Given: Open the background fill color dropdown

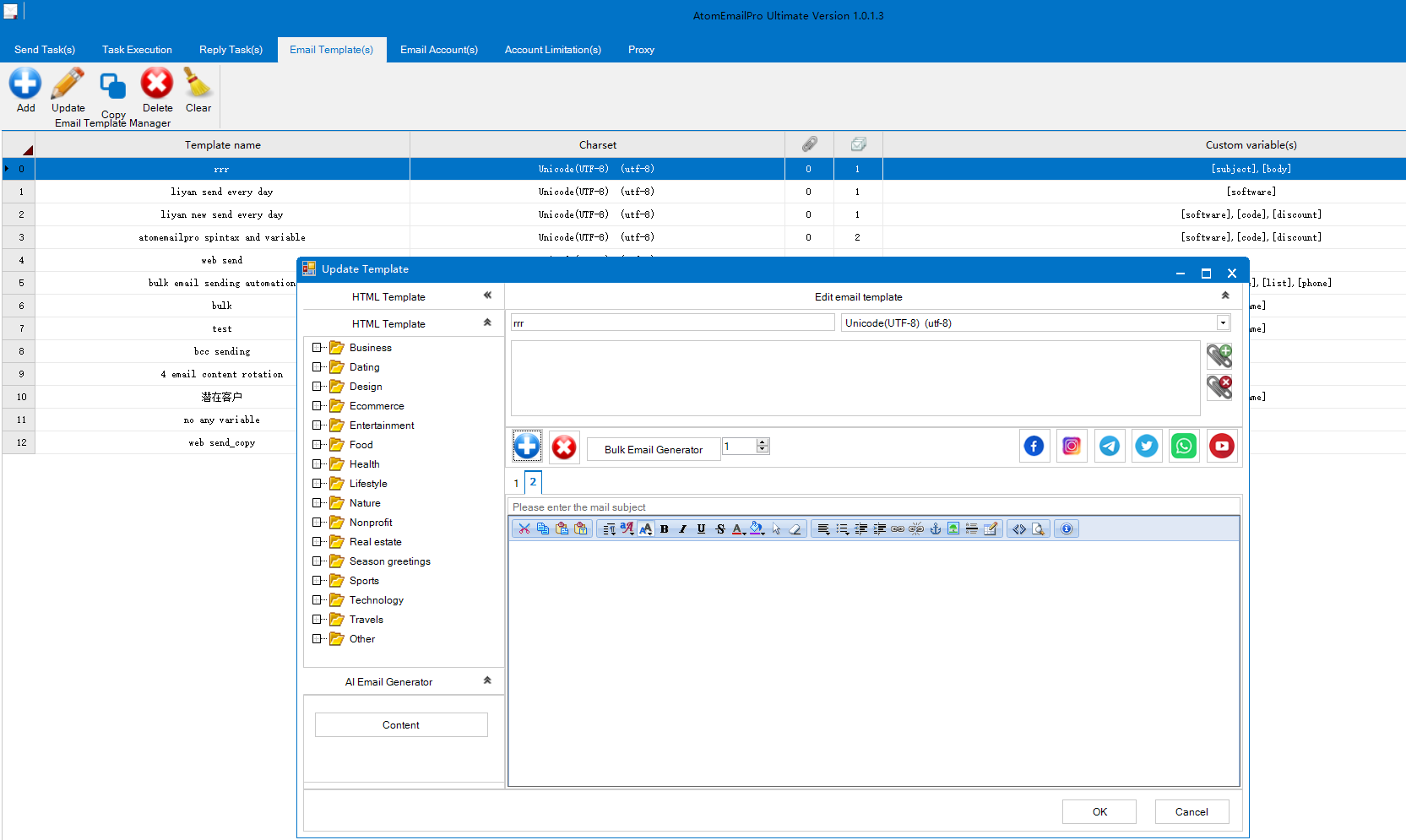Looking at the screenshot, I should click(763, 532).
